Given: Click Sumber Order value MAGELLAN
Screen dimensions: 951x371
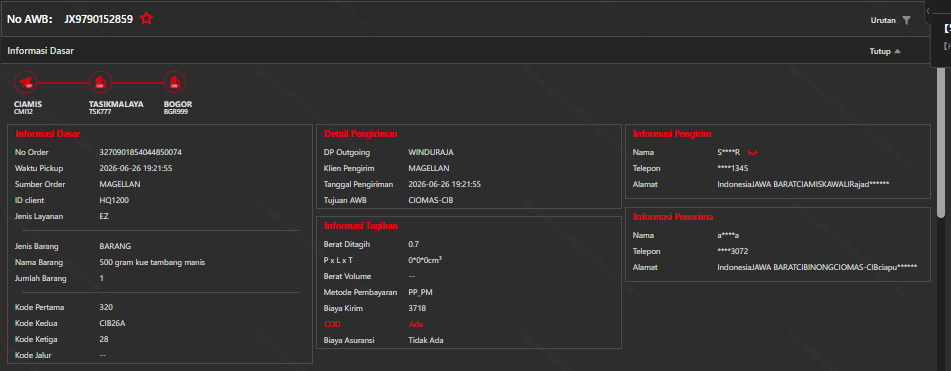Looking at the screenshot, I should click(x=120, y=184).
